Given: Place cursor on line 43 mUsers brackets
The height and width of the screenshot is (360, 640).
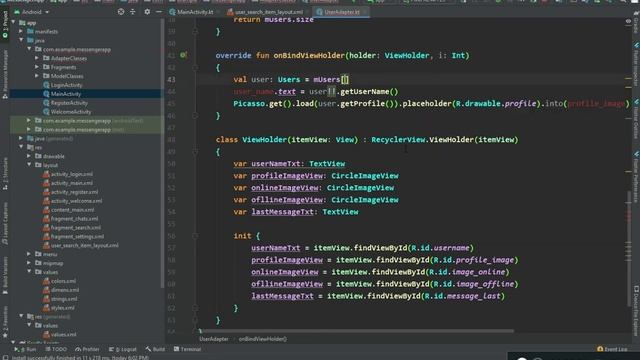Looking at the screenshot, I should click(x=345, y=80).
